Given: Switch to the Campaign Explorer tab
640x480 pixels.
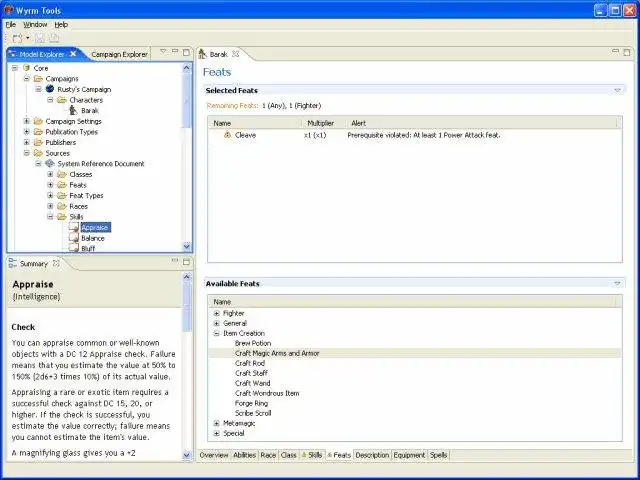Looking at the screenshot, I should (119, 54).
